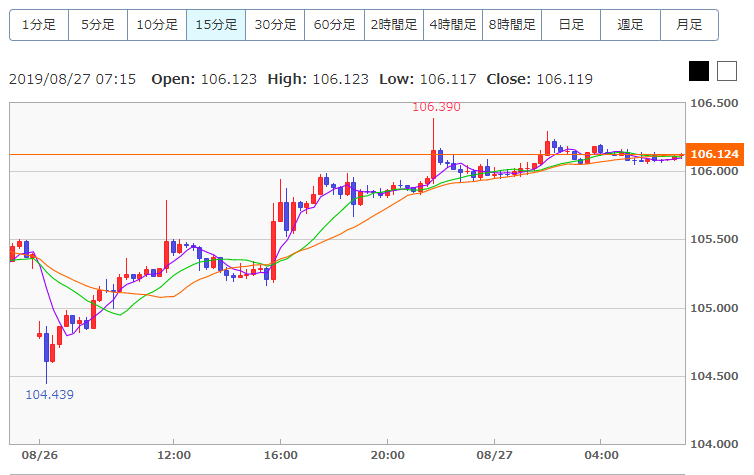754x475 pixels.
Task: Show the daily 日足 chart
Action: (x=571, y=25)
